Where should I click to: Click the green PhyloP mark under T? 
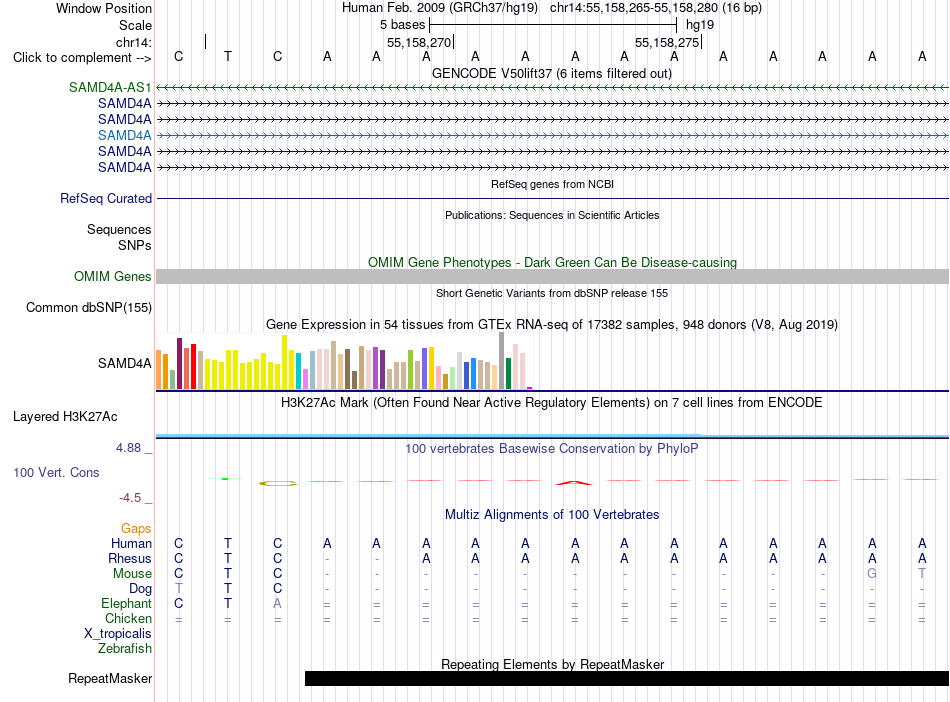[x=225, y=479]
